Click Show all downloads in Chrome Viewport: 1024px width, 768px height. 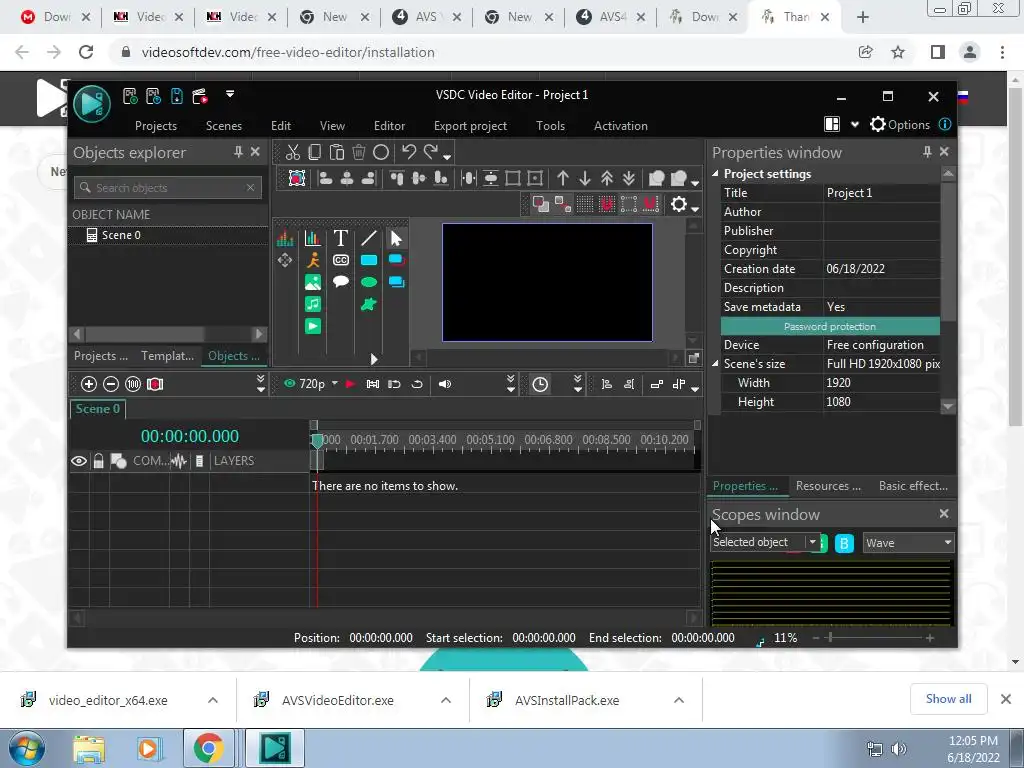[948, 699]
